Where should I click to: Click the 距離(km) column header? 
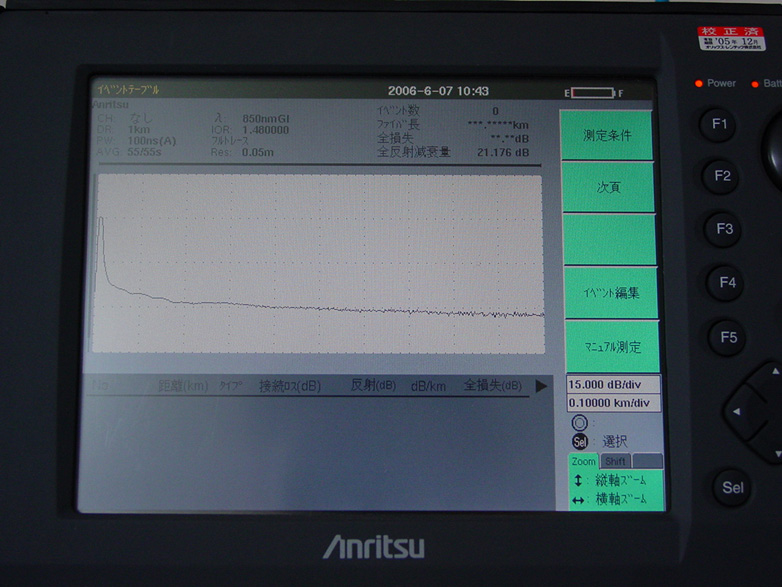coord(183,386)
